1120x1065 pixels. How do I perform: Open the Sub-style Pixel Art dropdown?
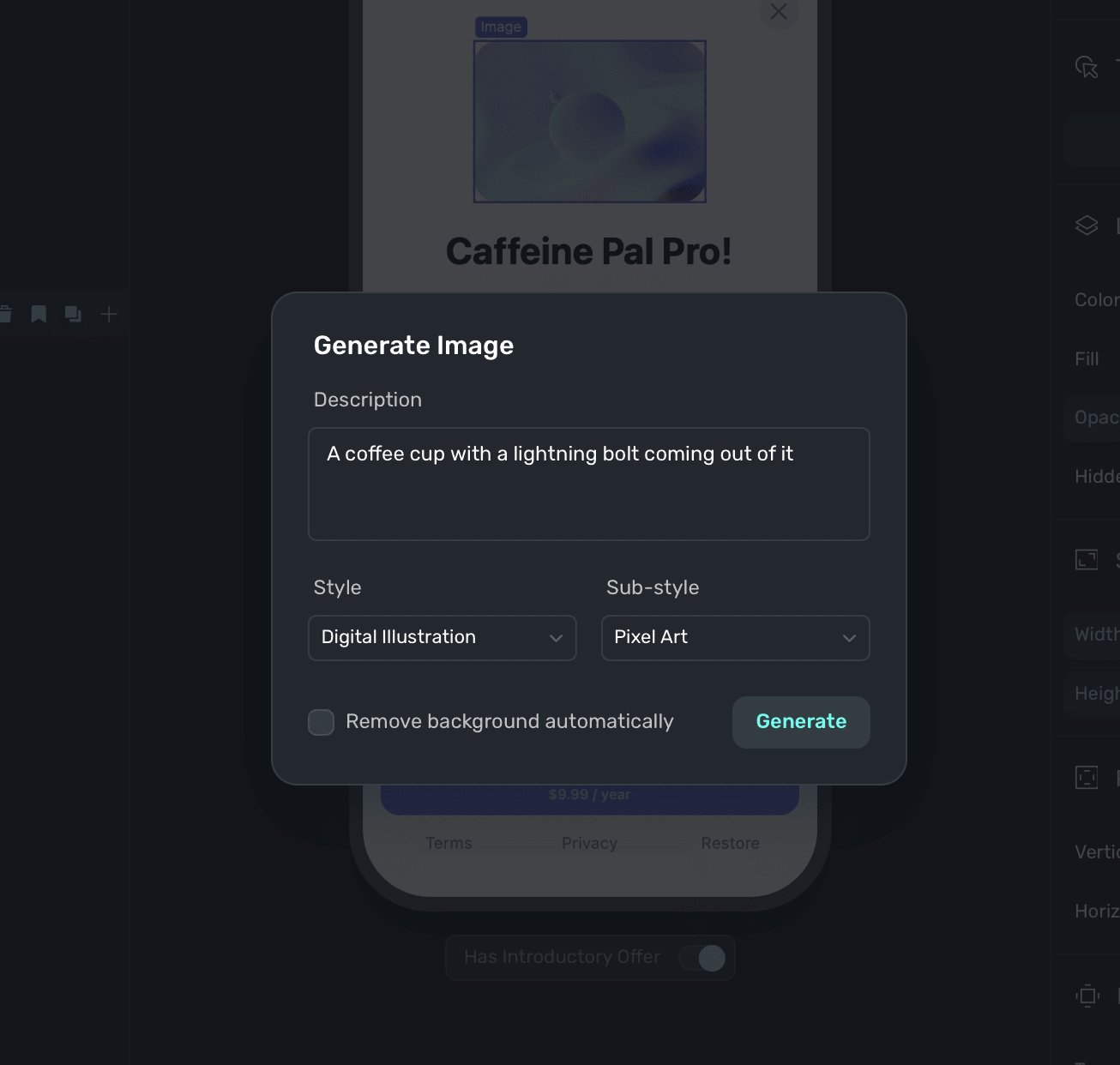pyautogui.click(x=735, y=638)
